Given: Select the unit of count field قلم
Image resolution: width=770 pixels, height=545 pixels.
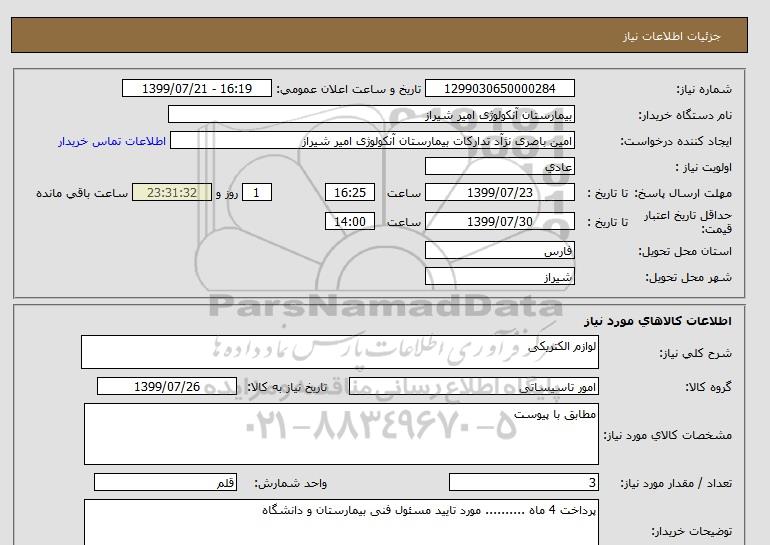Looking at the screenshot, I should click(165, 483).
